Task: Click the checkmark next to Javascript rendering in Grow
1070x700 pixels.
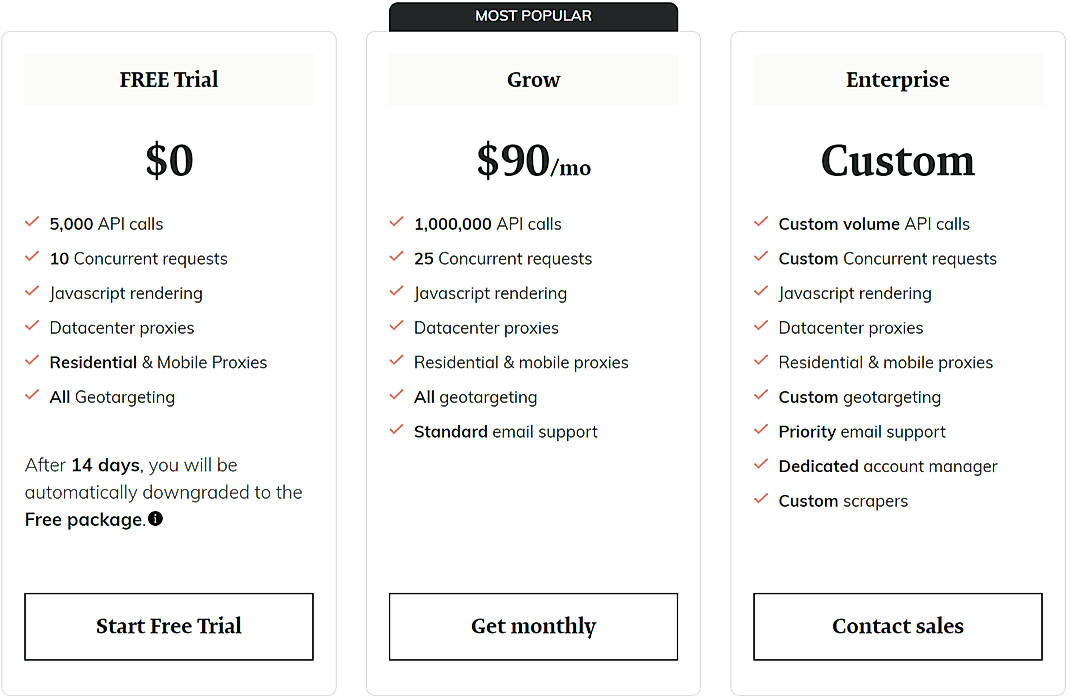Action: pos(396,293)
